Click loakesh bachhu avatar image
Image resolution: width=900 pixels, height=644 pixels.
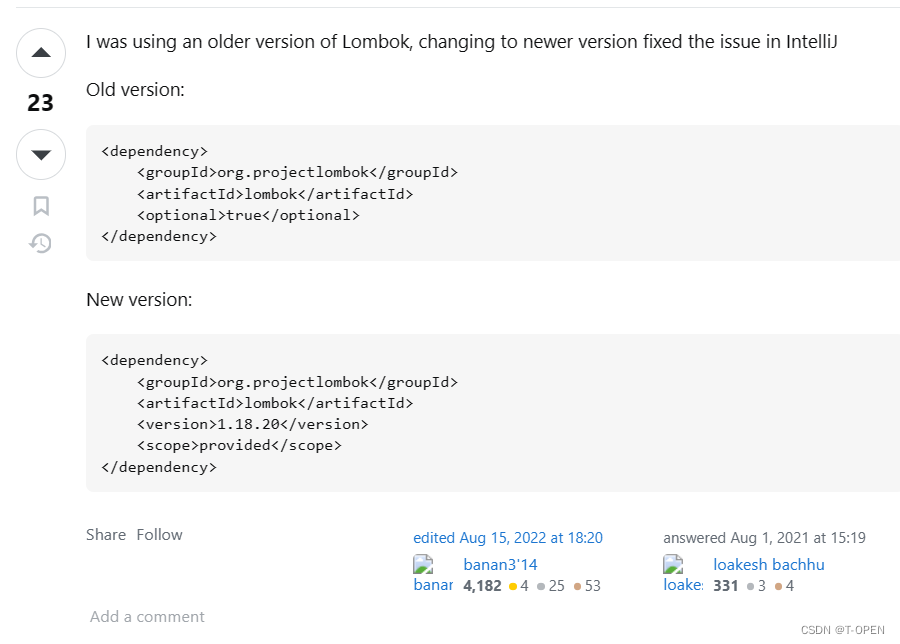tap(683, 574)
